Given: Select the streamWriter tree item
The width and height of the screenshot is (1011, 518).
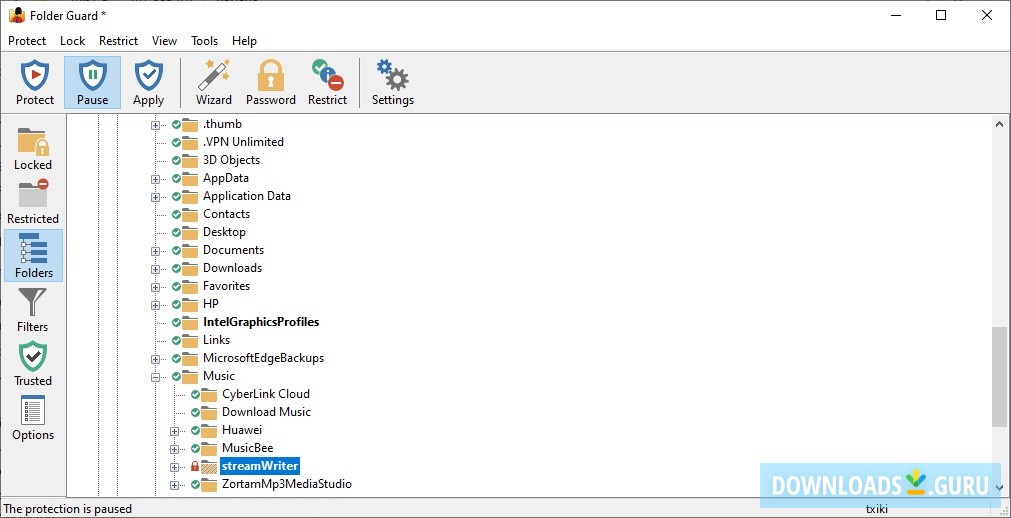Looking at the screenshot, I should tap(260, 466).
